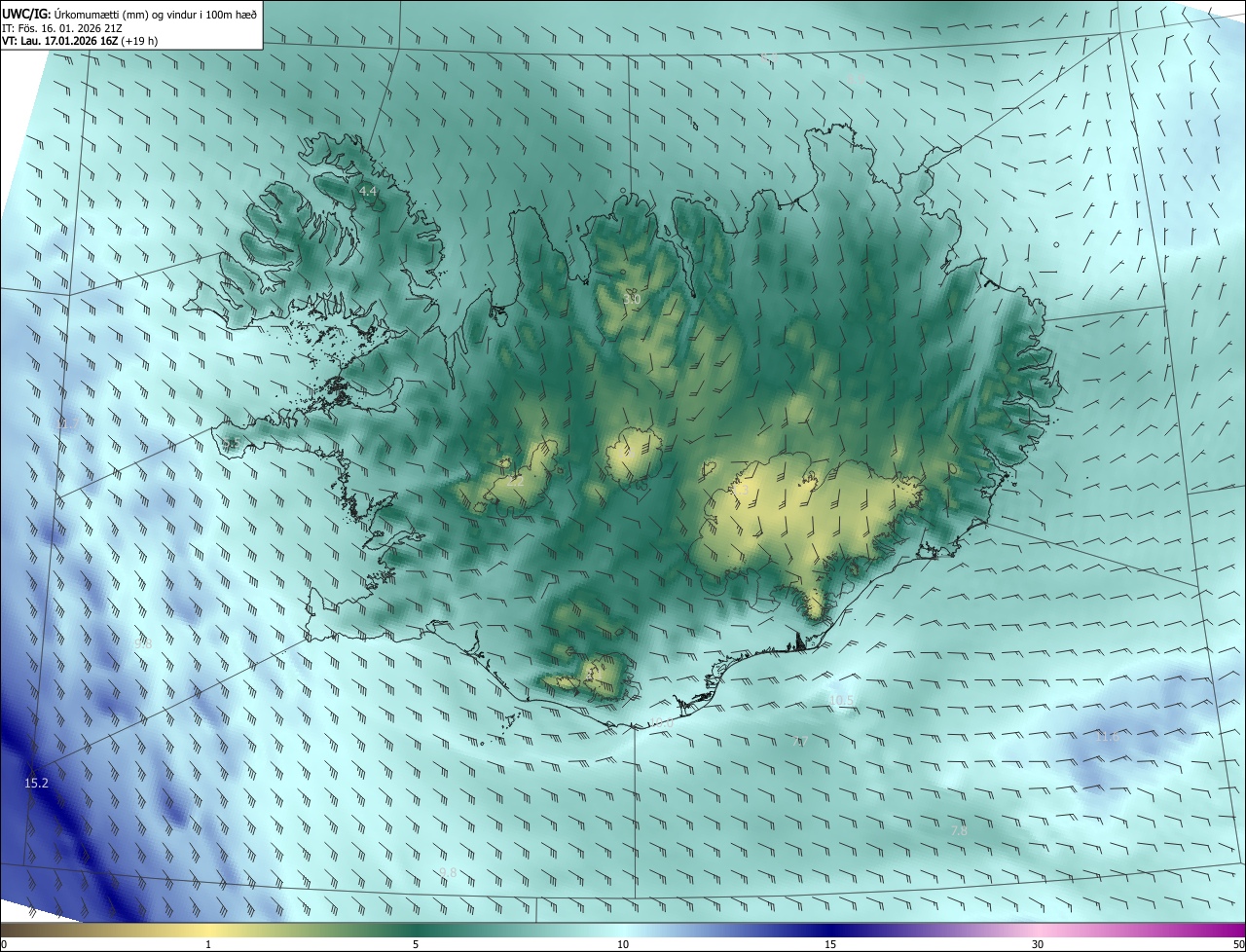Image resolution: width=1246 pixels, height=952 pixels.
Task: Click the map title 'Úrkomumætti (mm) og vindur í 100m hæð'
Action: point(156,14)
